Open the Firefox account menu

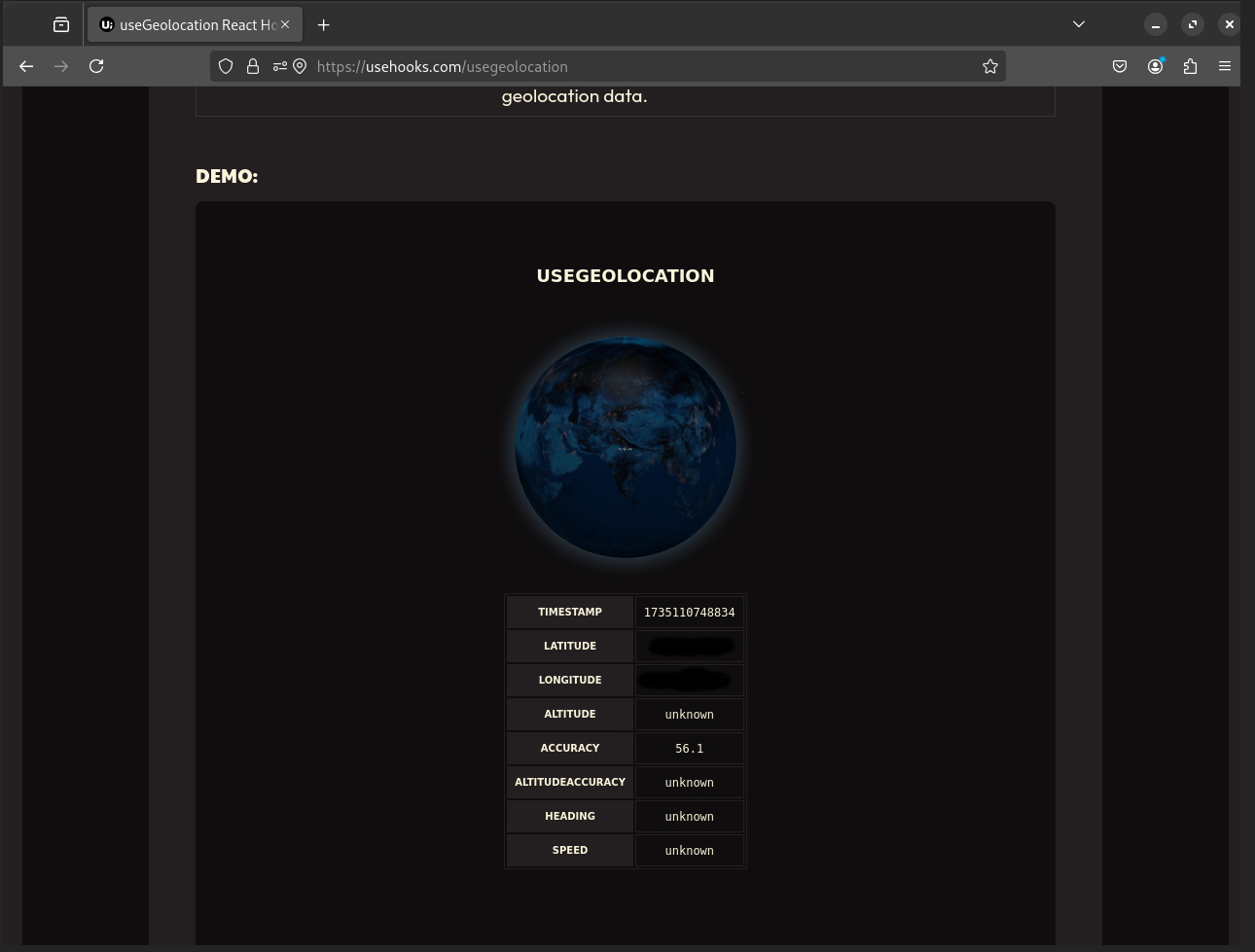point(1155,66)
